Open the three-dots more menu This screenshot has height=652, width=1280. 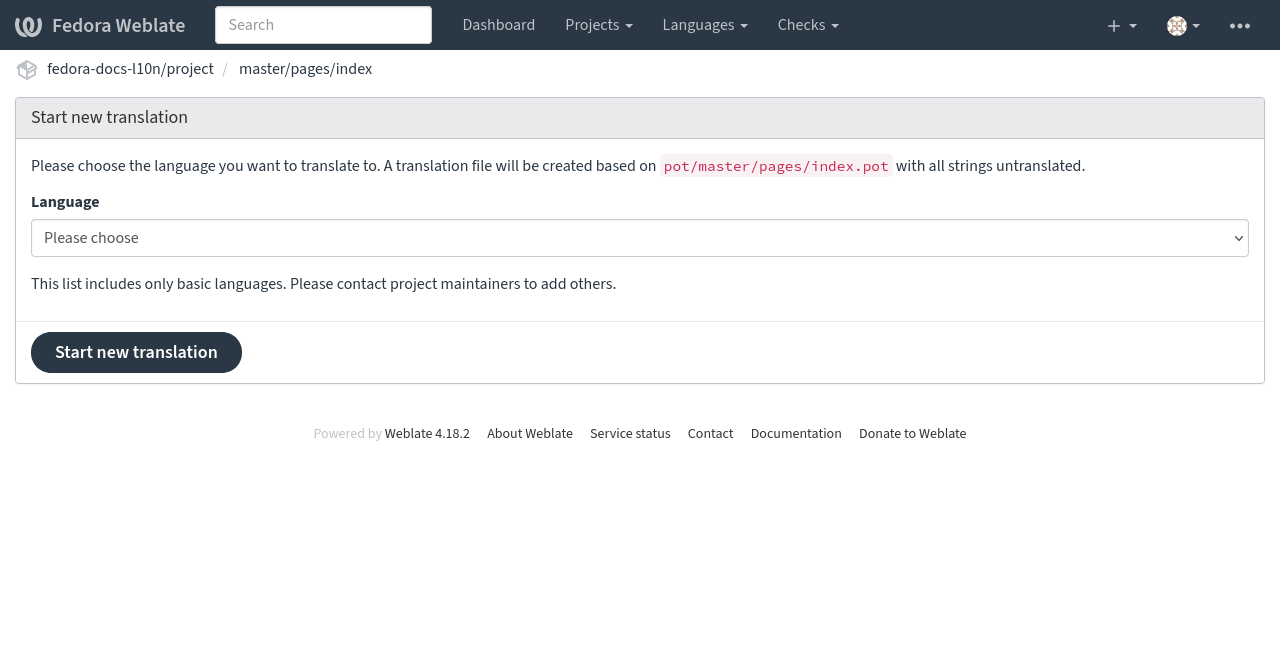click(x=1240, y=25)
